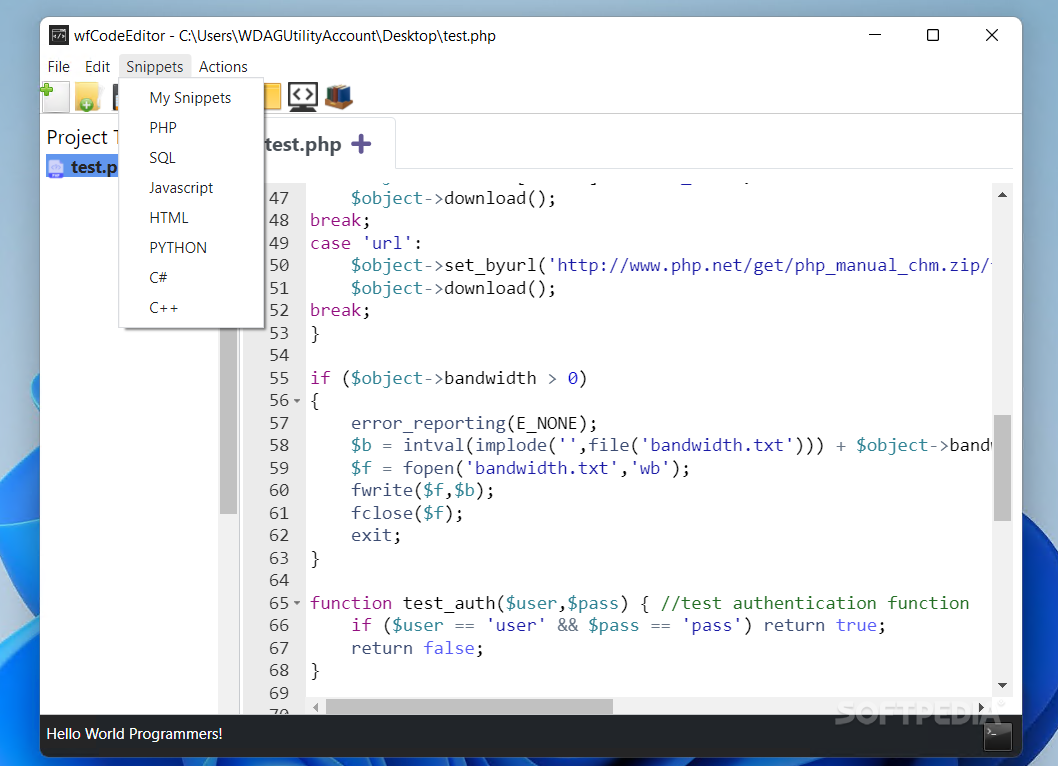The image size is (1058, 766).
Task: Click the New File toolbar icon
Action: tap(55, 97)
